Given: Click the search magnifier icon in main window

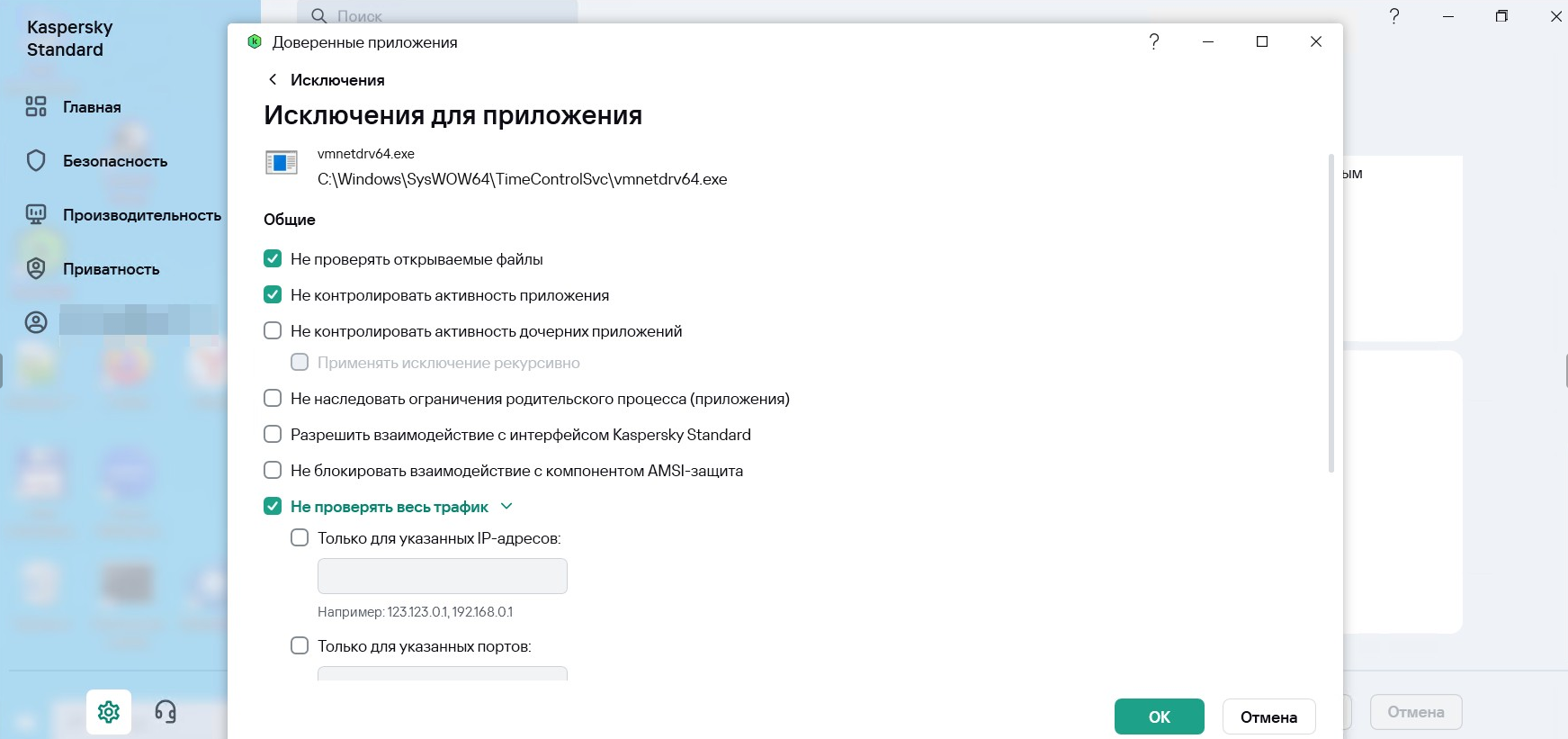Looking at the screenshot, I should point(318,15).
